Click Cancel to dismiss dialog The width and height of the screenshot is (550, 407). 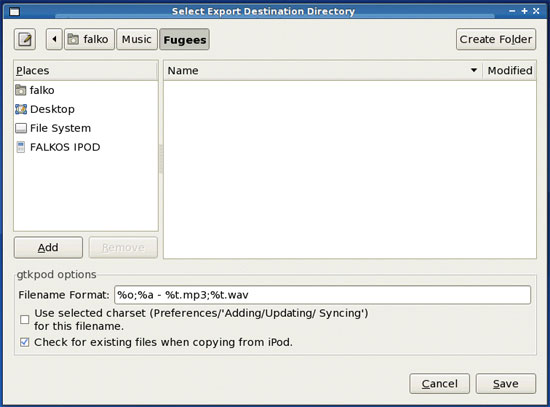[440, 384]
